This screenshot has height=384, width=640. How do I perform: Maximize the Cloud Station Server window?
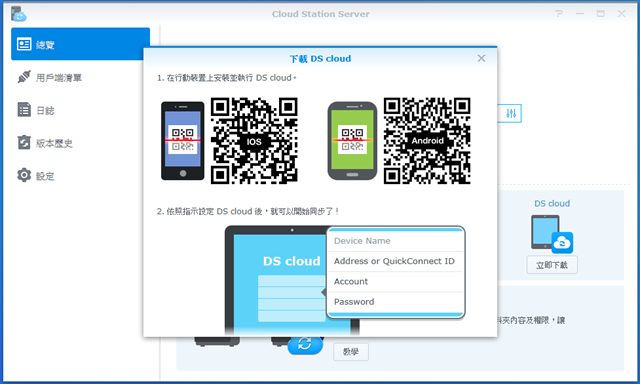click(600, 14)
